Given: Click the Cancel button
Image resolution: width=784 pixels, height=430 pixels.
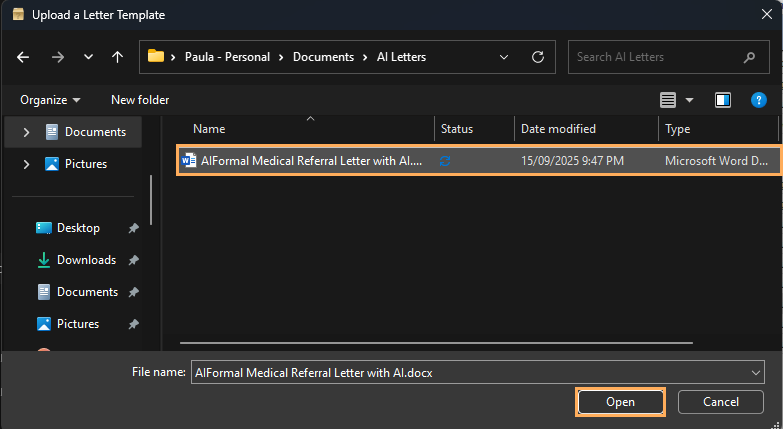Looking at the screenshot, I should click(720, 402).
